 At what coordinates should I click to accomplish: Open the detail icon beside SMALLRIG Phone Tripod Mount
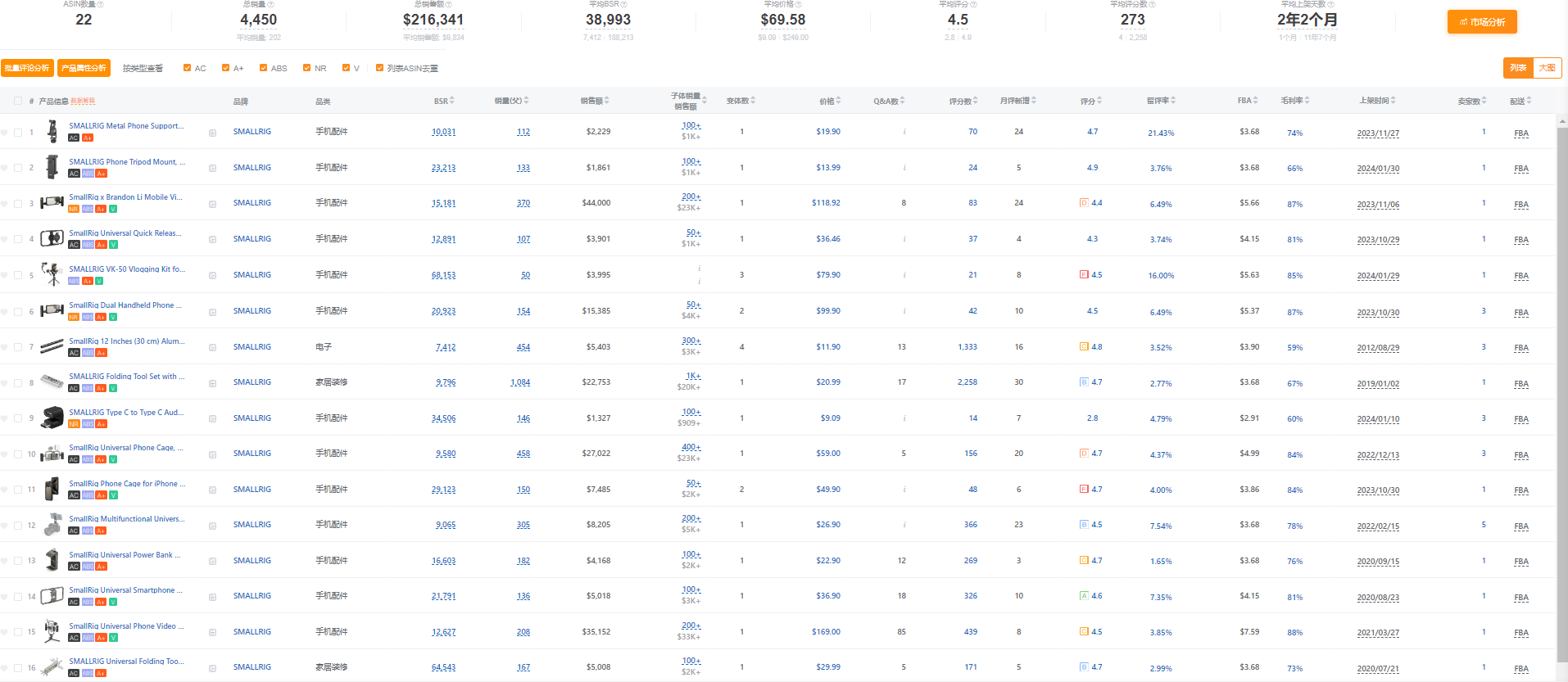pyautogui.click(x=212, y=169)
